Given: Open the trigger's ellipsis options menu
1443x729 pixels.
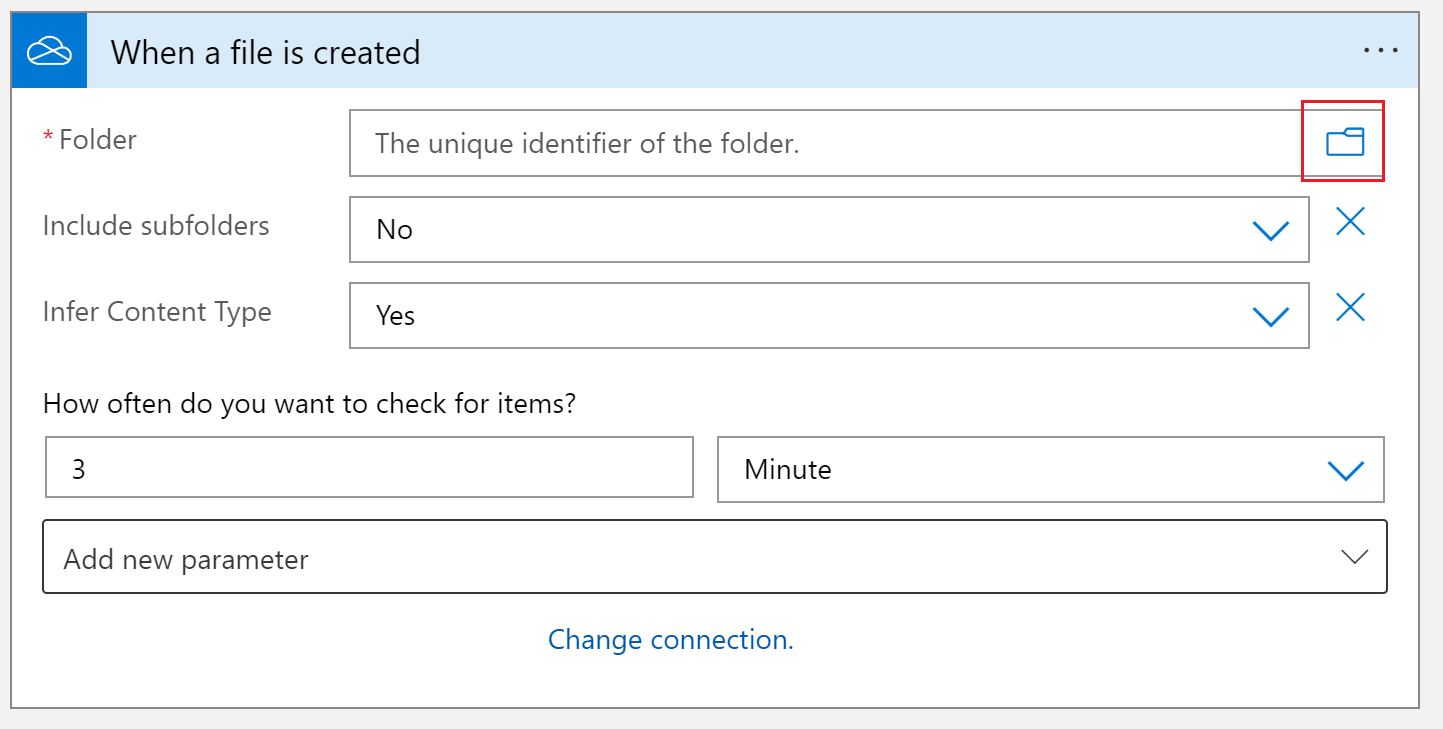Looking at the screenshot, I should 1382,49.
